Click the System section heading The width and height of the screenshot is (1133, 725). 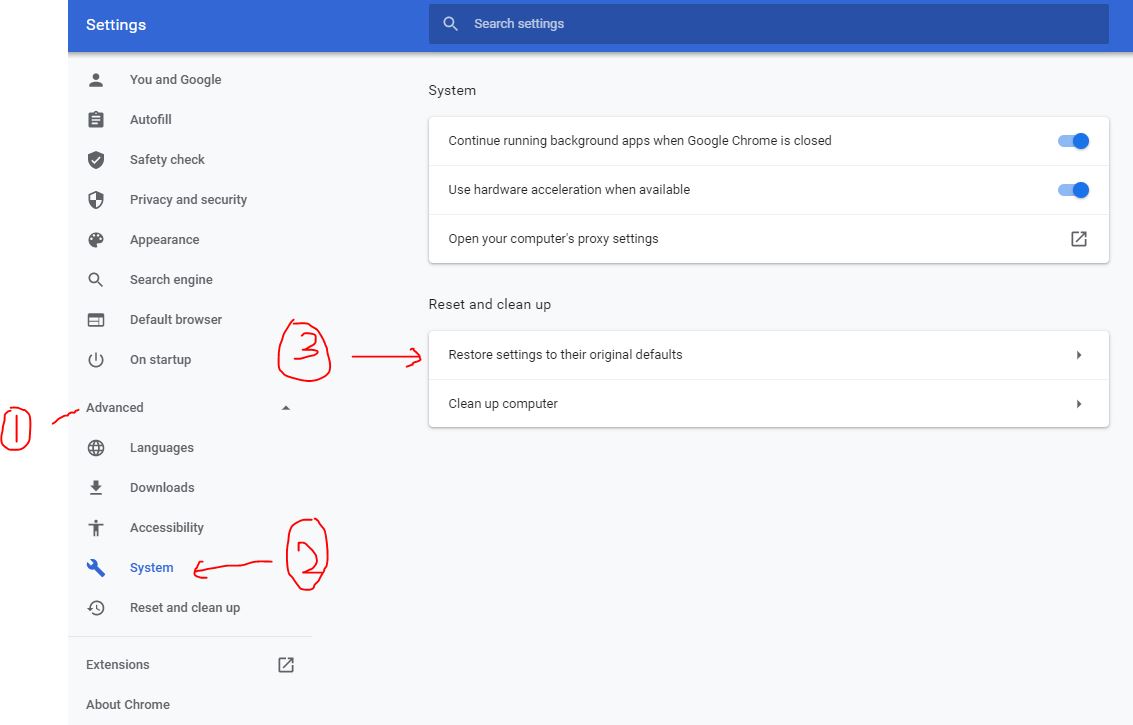click(452, 90)
